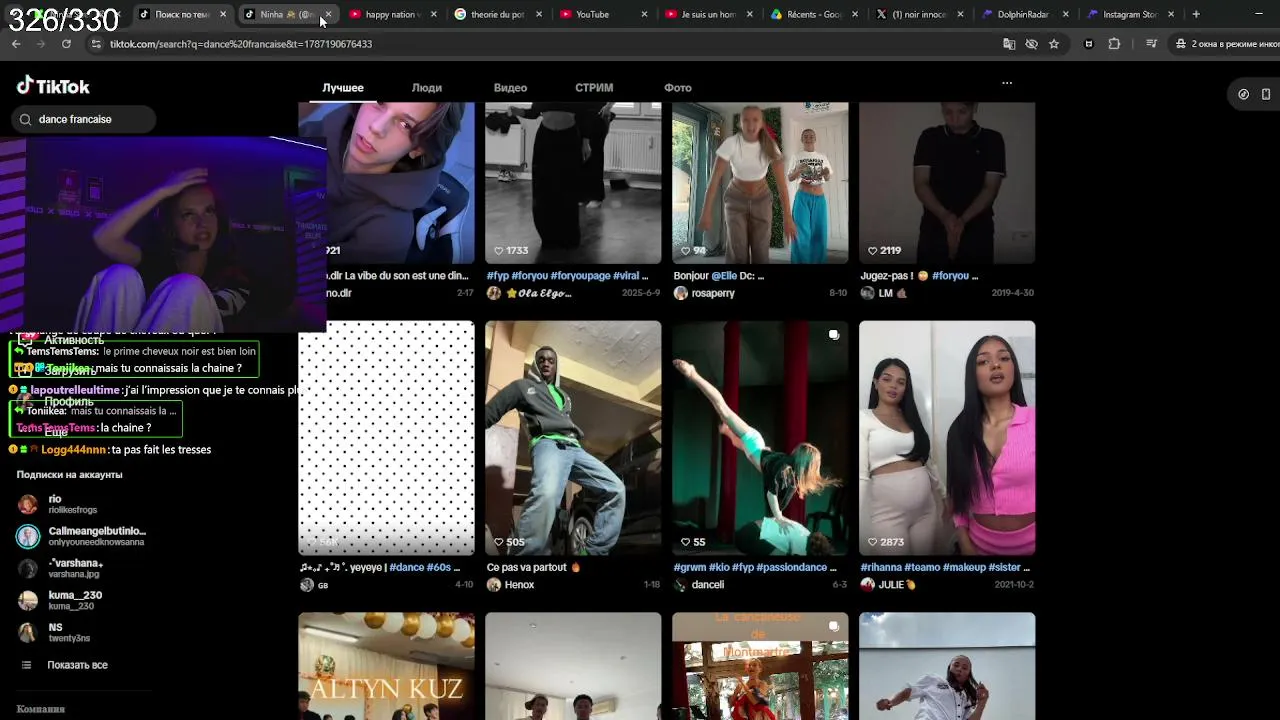Switch to the Instagram Story browser tab

(1129, 14)
